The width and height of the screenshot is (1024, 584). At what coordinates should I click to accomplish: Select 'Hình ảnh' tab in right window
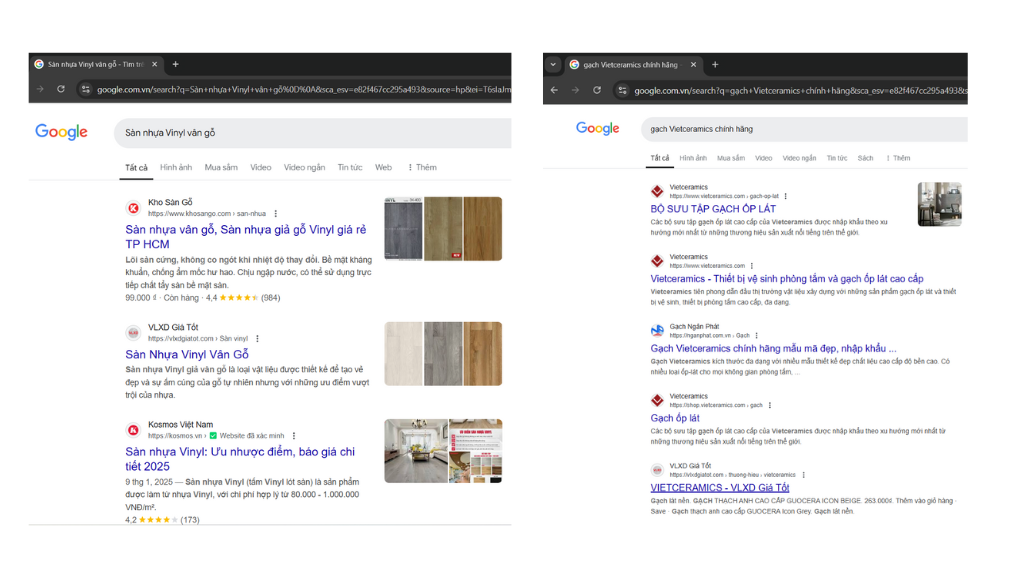click(x=693, y=158)
